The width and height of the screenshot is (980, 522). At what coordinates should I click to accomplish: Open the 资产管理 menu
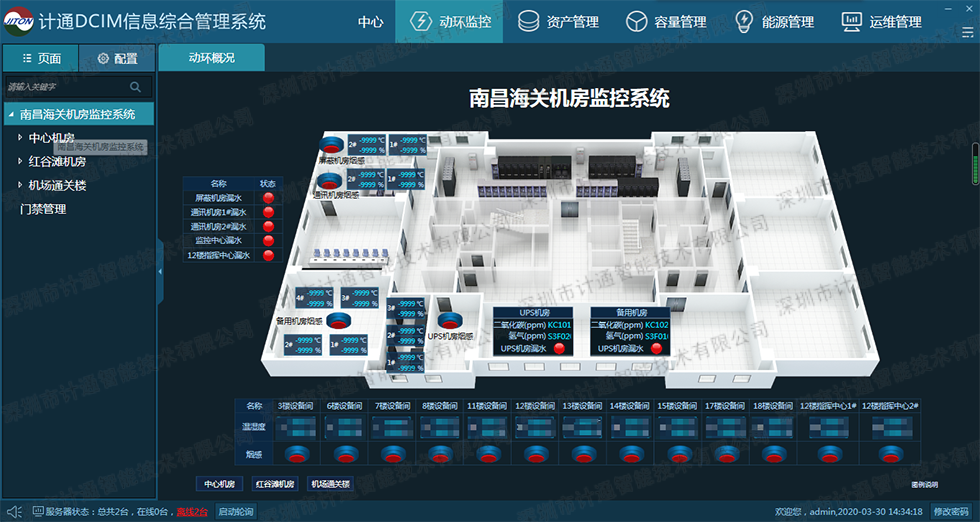[x=558, y=21]
